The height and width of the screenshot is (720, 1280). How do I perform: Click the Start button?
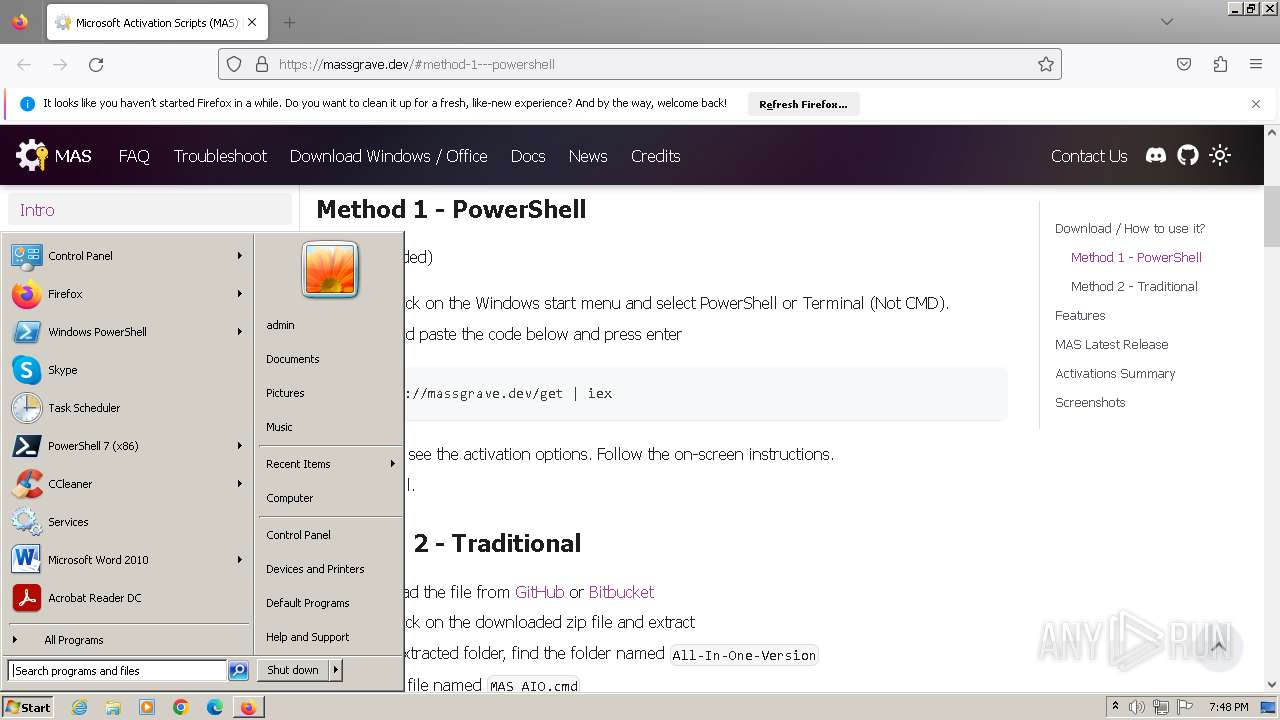coord(27,707)
